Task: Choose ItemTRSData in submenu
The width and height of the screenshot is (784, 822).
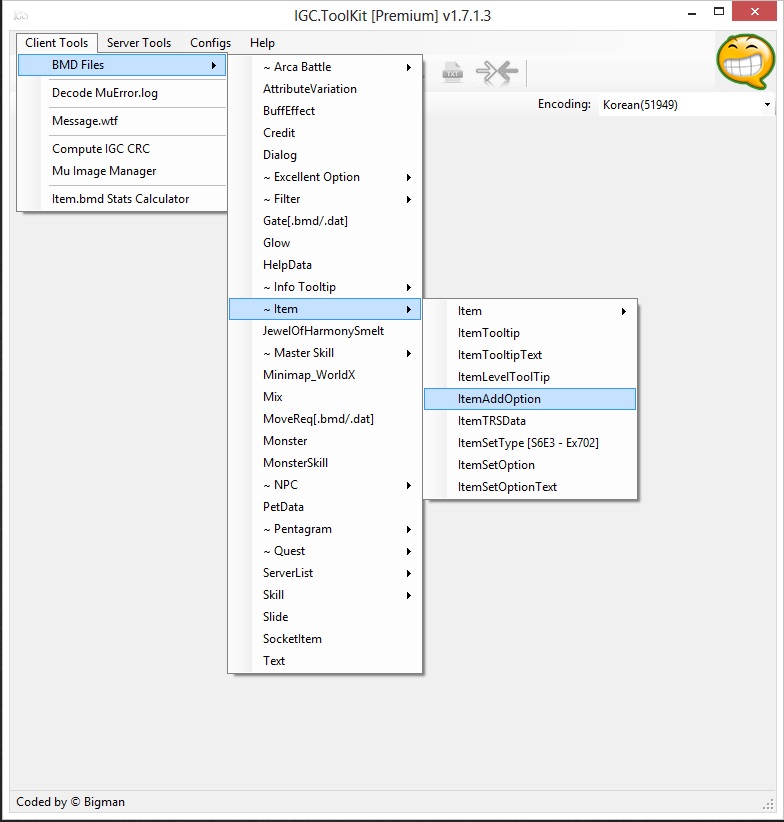Action: pyautogui.click(x=530, y=421)
